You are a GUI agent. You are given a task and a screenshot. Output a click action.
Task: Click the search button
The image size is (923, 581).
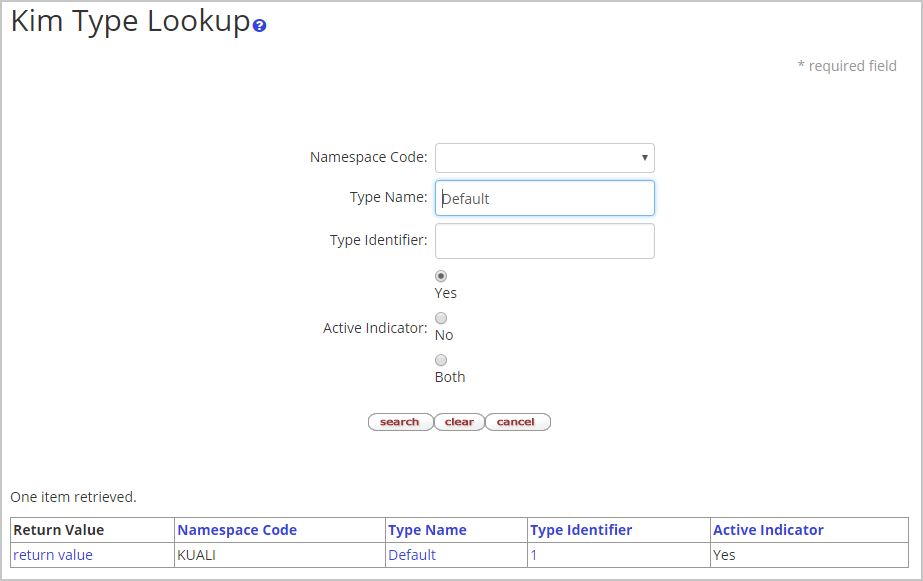tap(400, 422)
